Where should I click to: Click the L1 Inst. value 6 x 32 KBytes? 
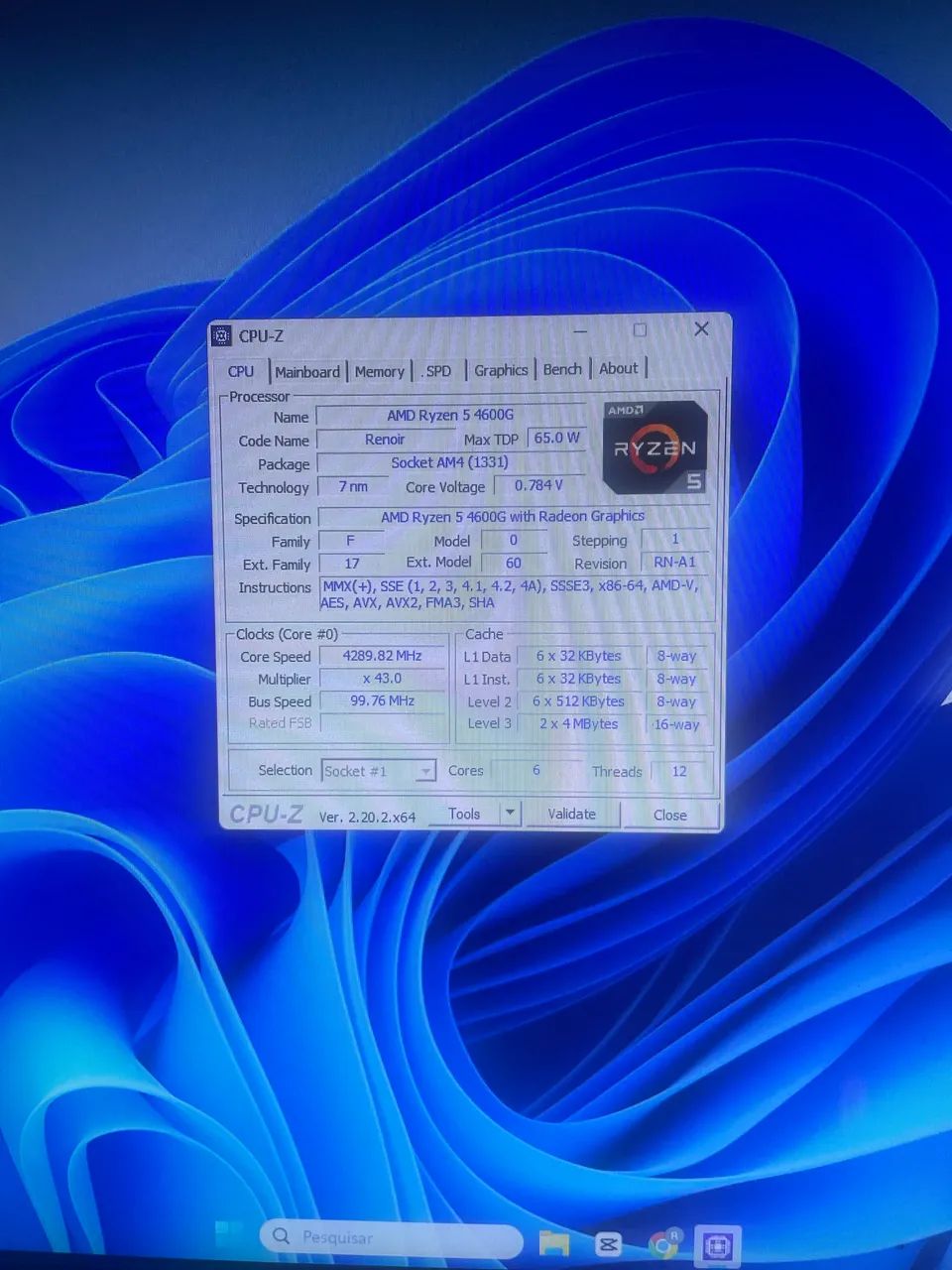point(579,679)
